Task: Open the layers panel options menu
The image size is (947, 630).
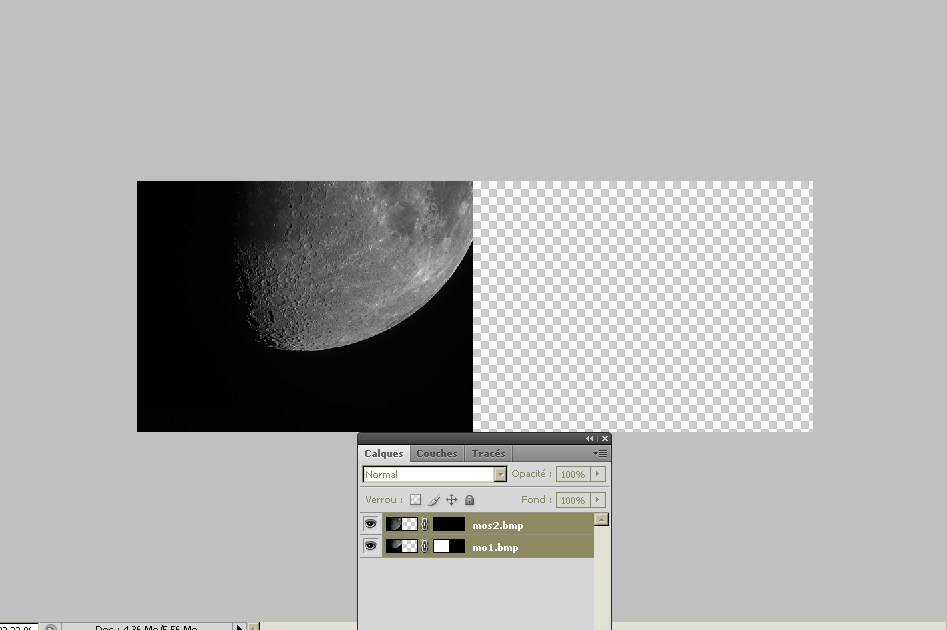Action: point(600,453)
